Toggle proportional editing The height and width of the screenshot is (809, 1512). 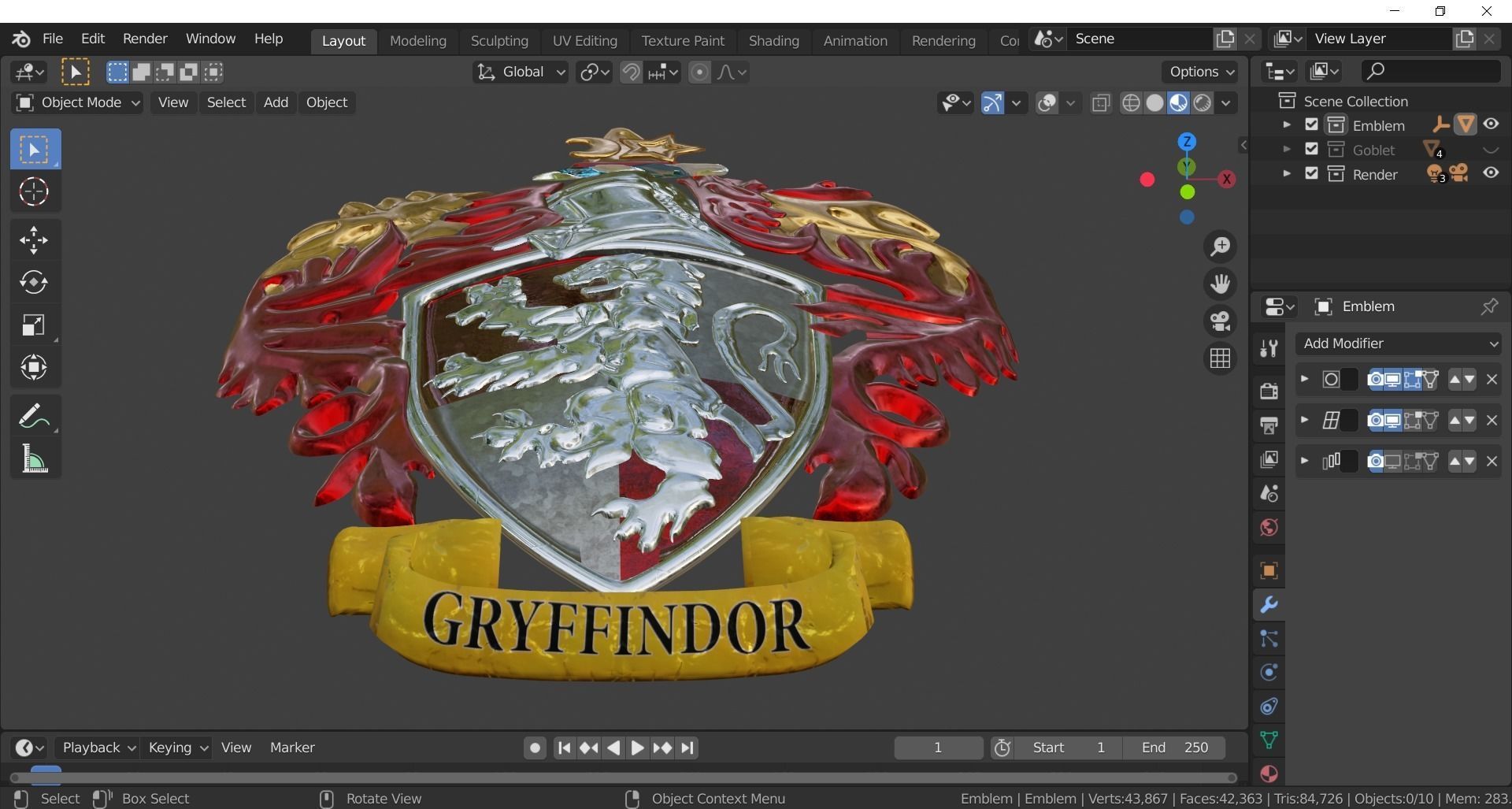click(x=699, y=72)
